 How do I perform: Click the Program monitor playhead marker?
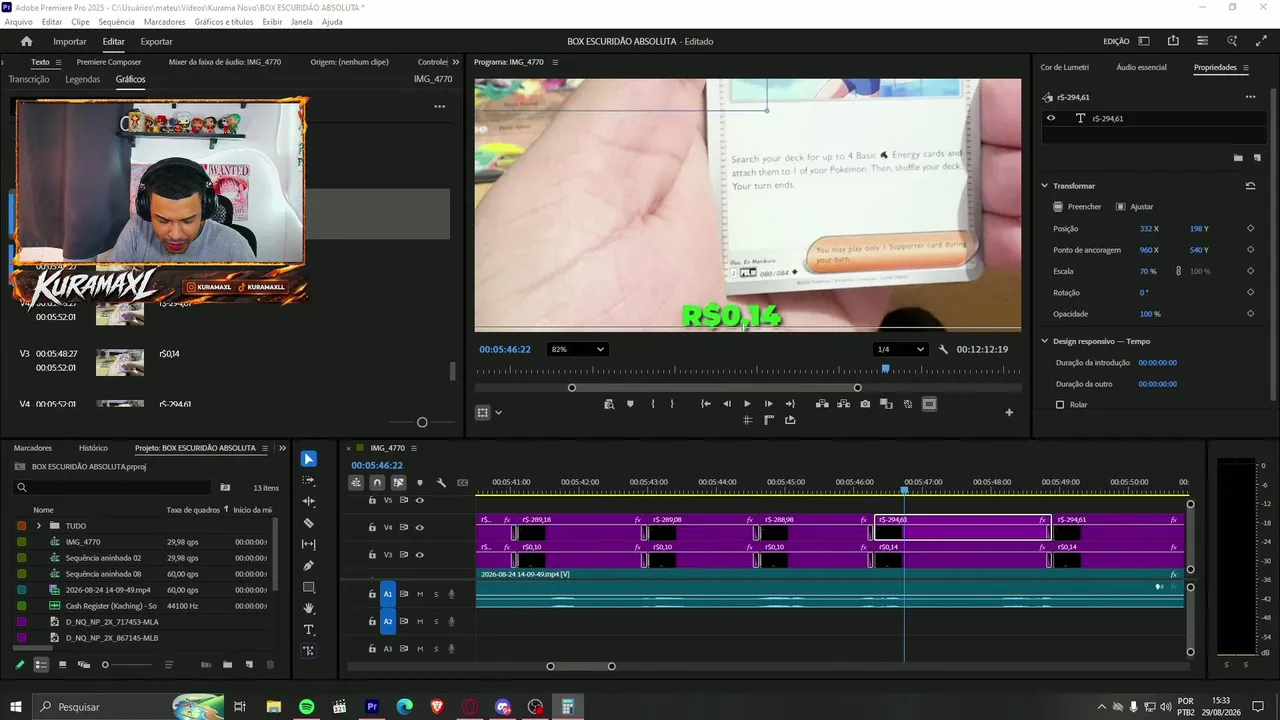click(x=885, y=369)
